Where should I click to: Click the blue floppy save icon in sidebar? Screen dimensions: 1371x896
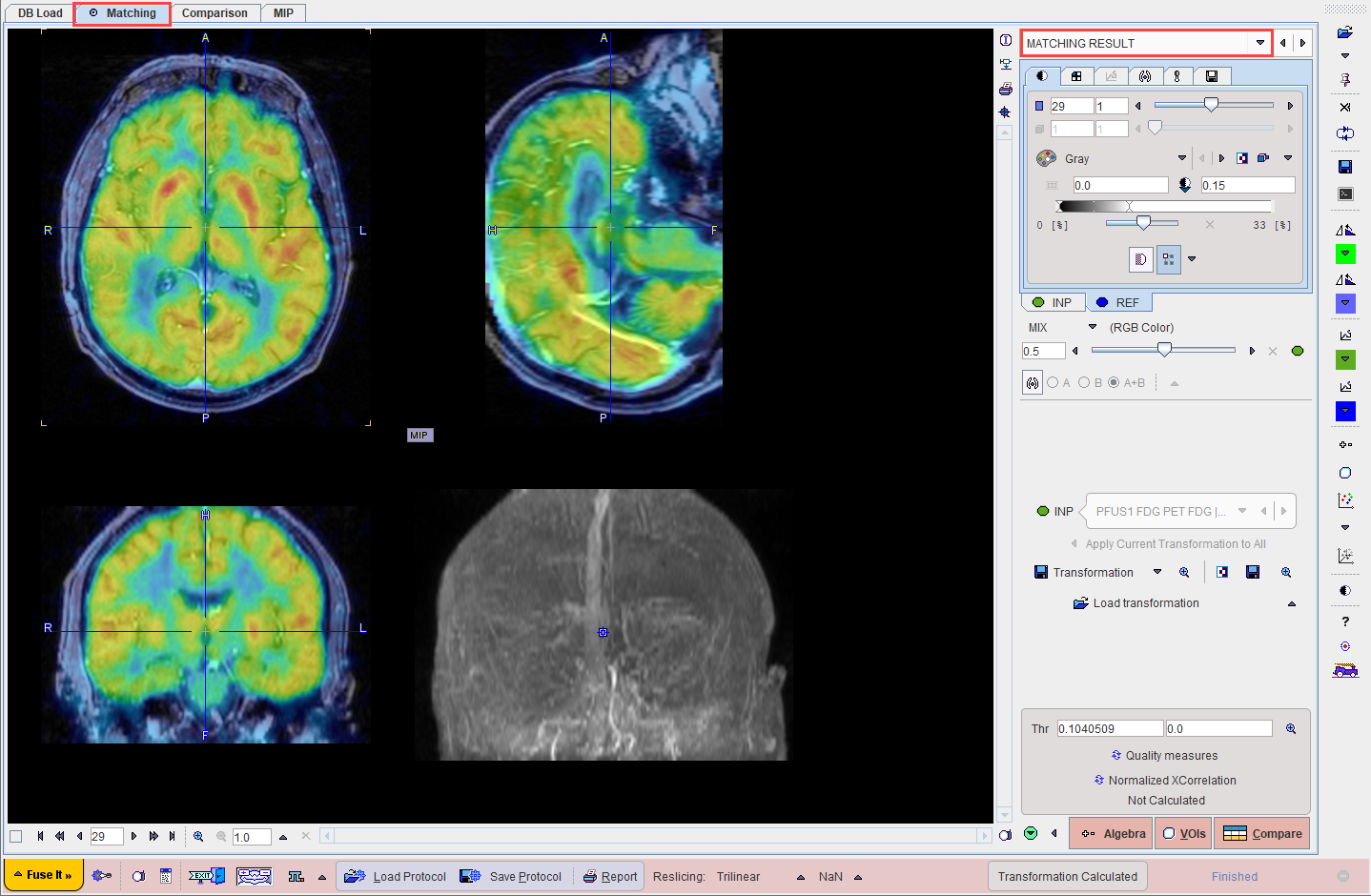1345,167
